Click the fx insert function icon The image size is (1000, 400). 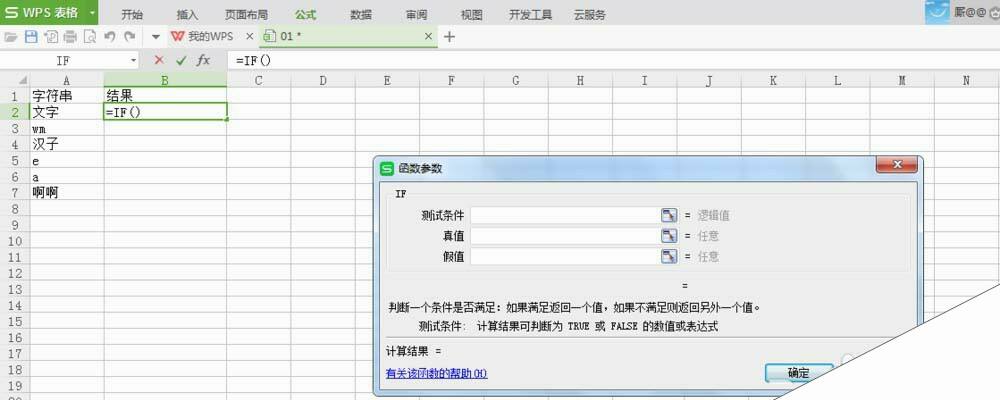pos(203,60)
